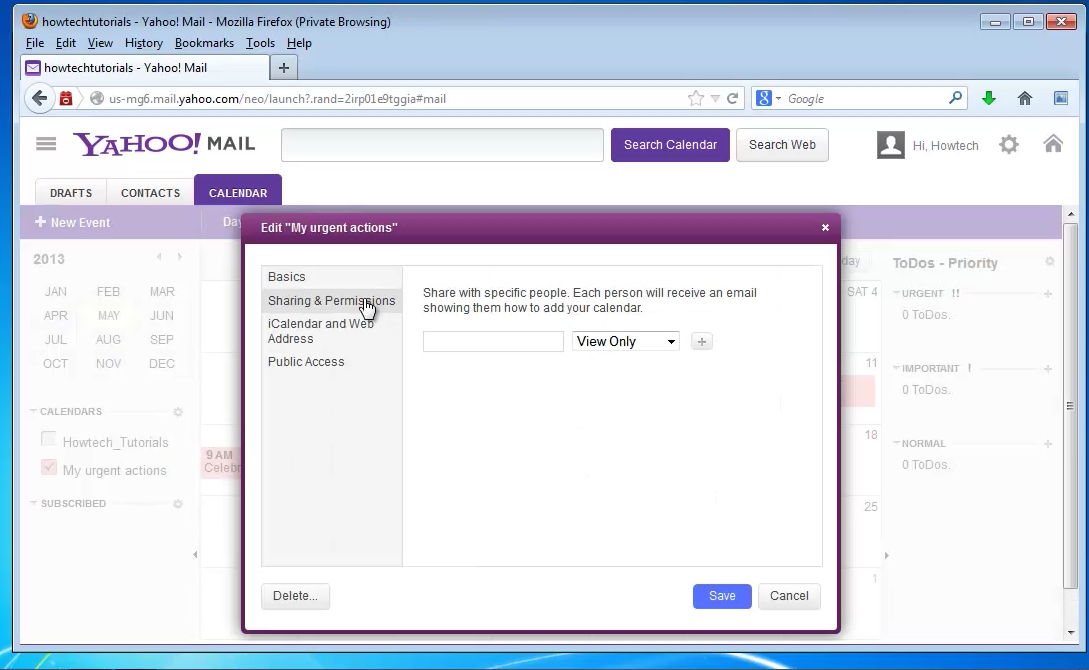Open a new tab with the plus button
This screenshot has height=670, width=1089.
[283, 68]
